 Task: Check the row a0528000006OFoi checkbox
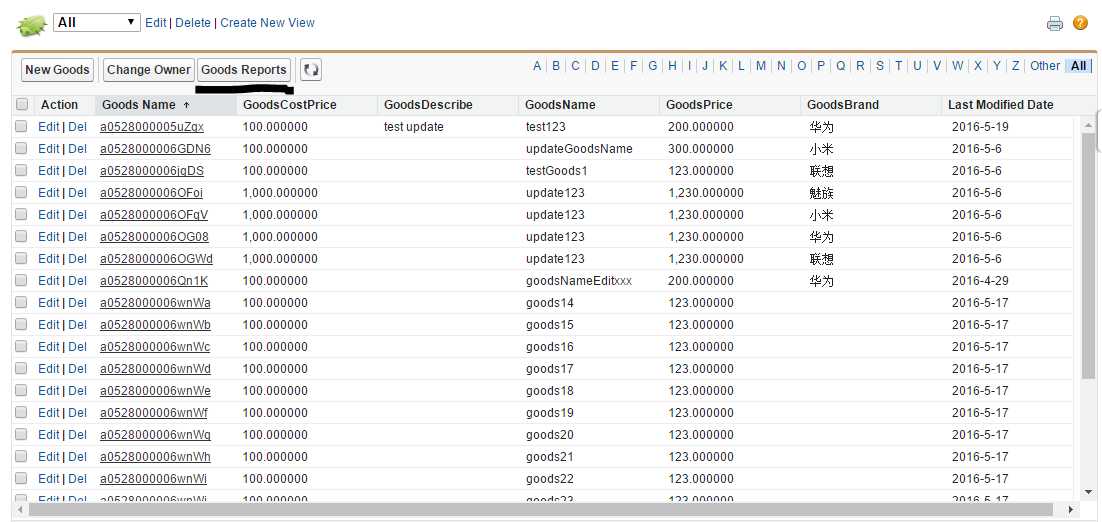(21, 193)
